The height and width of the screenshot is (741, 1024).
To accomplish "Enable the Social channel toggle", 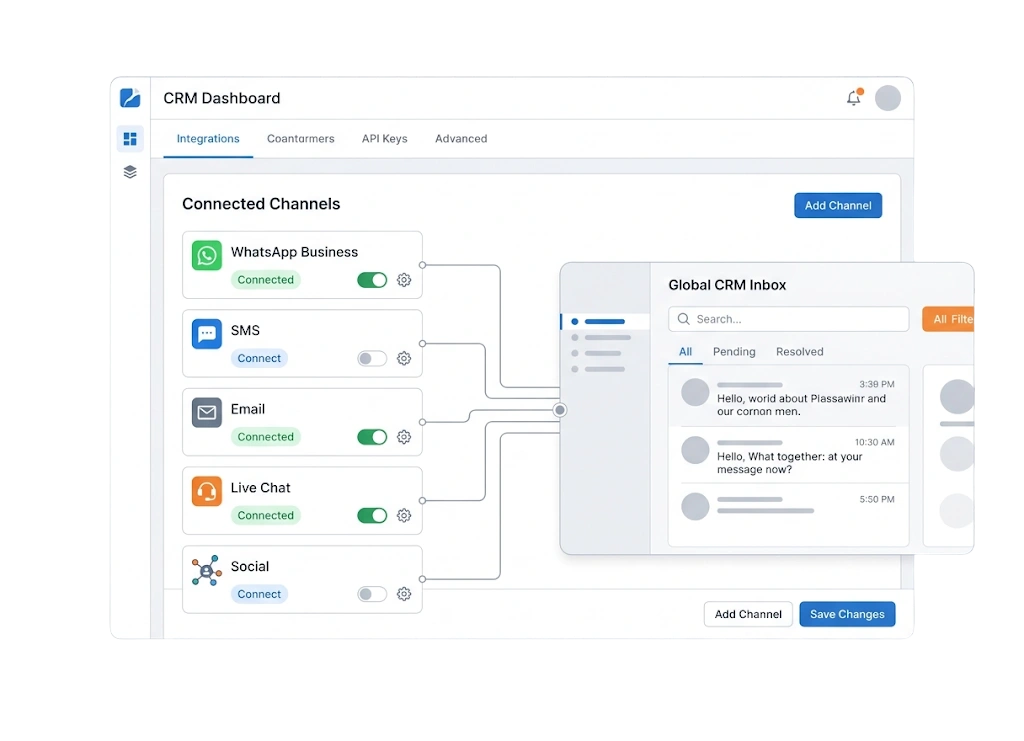I will tap(372, 594).
